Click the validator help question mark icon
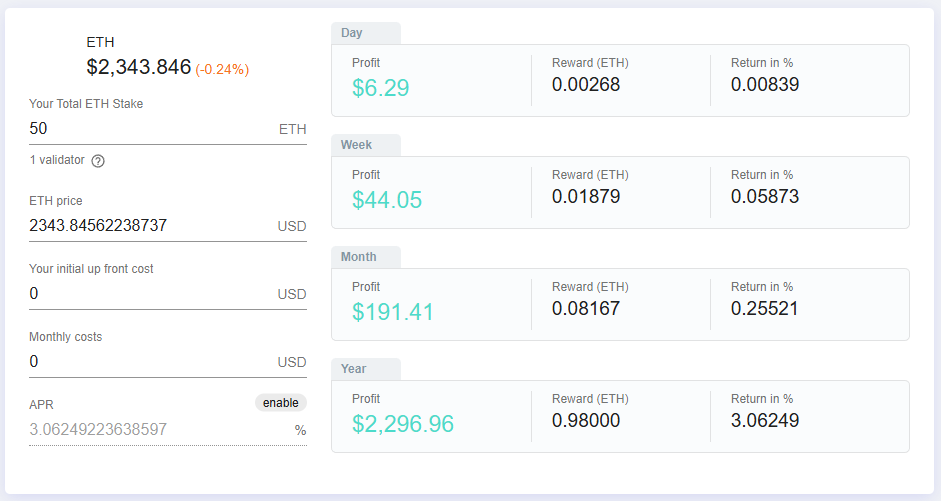This screenshot has width=941, height=501. 98,161
